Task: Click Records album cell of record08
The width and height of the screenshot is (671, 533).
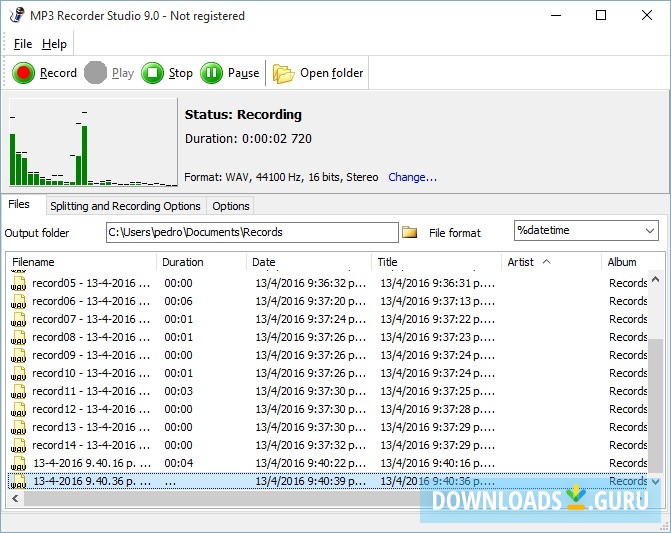Action: click(628, 337)
